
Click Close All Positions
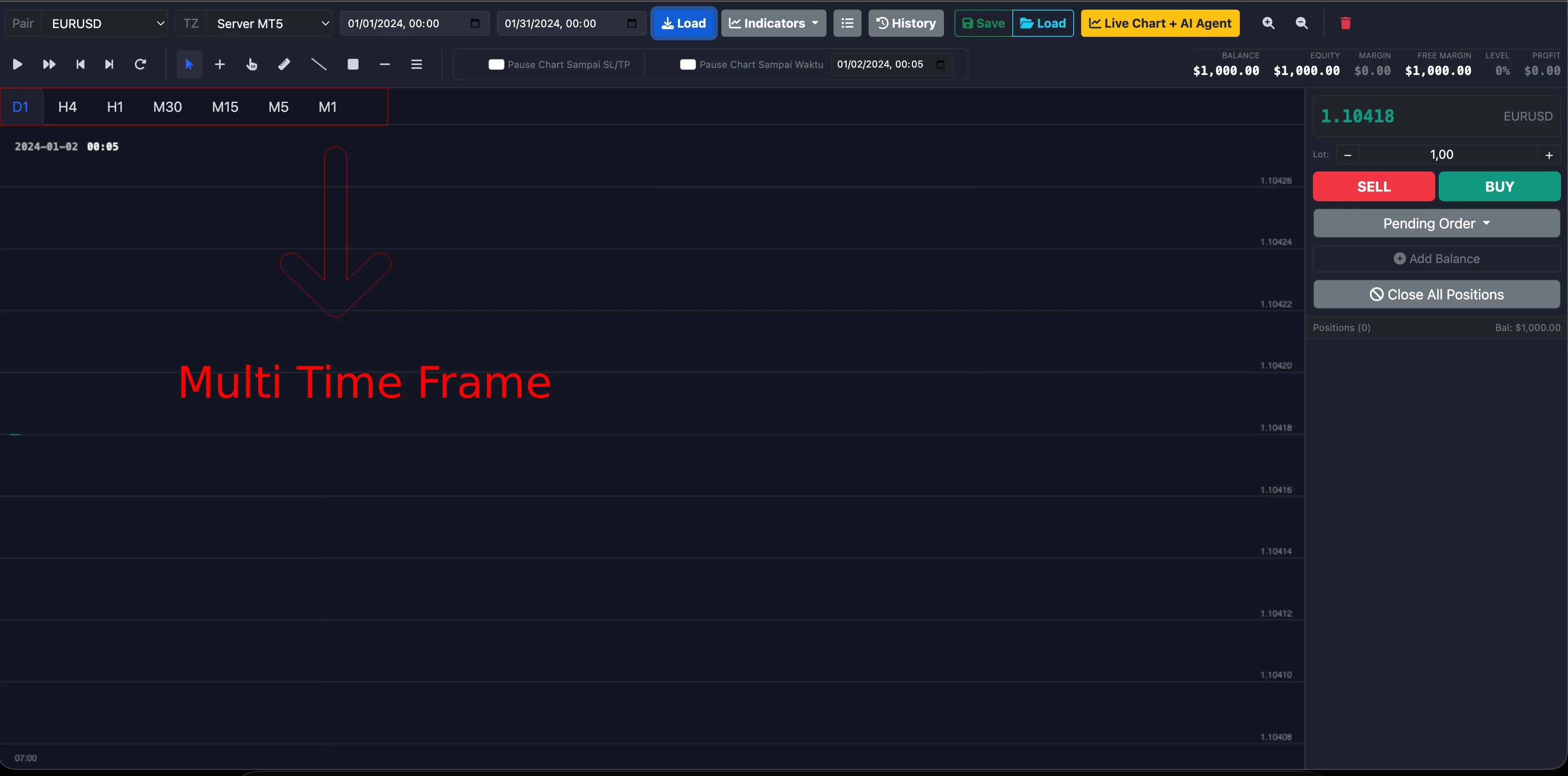(1437, 294)
